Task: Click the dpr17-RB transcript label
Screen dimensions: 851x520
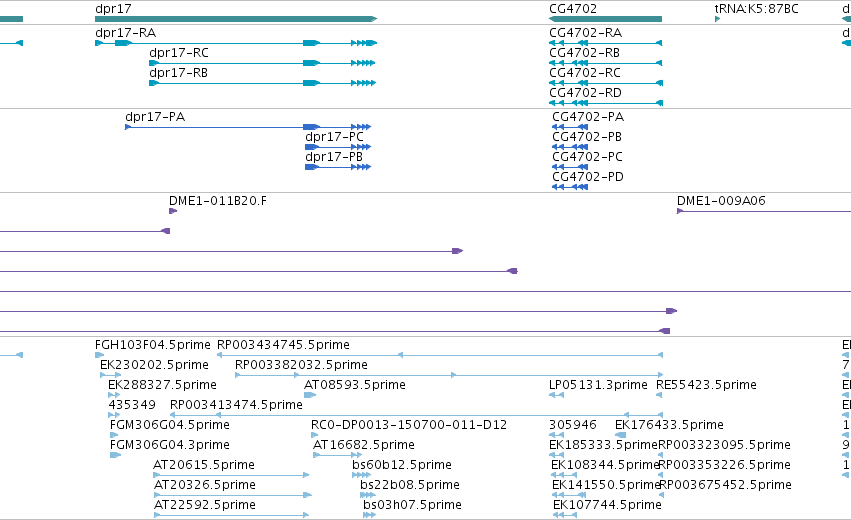Action: [x=178, y=73]
